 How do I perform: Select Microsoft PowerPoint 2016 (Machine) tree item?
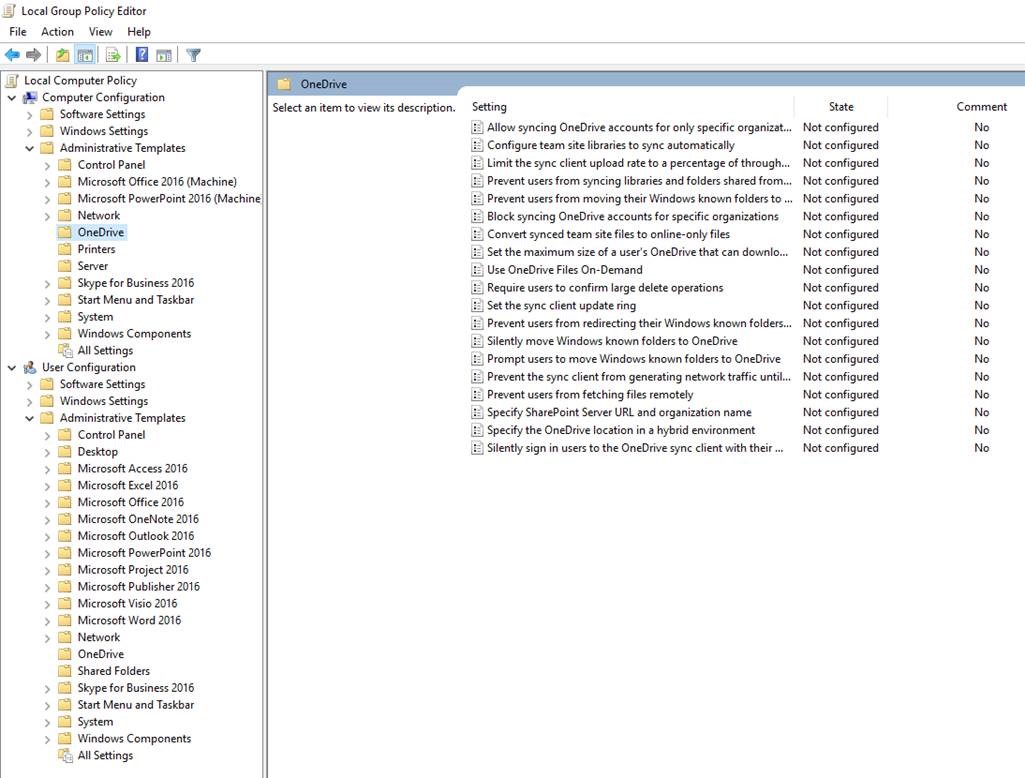(169, 199)
